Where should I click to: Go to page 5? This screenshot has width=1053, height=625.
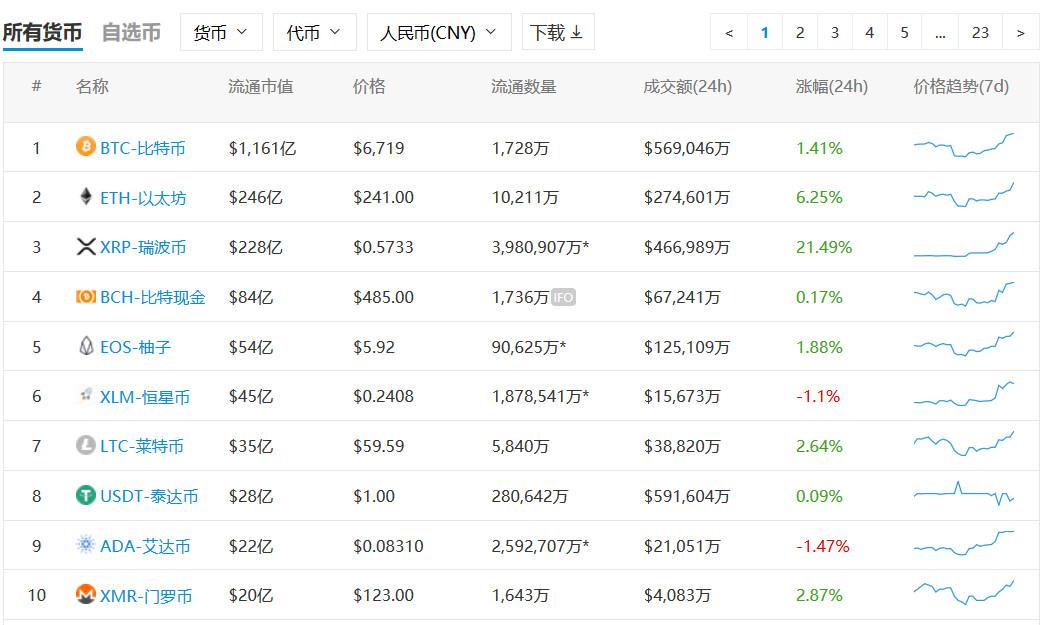905,32
